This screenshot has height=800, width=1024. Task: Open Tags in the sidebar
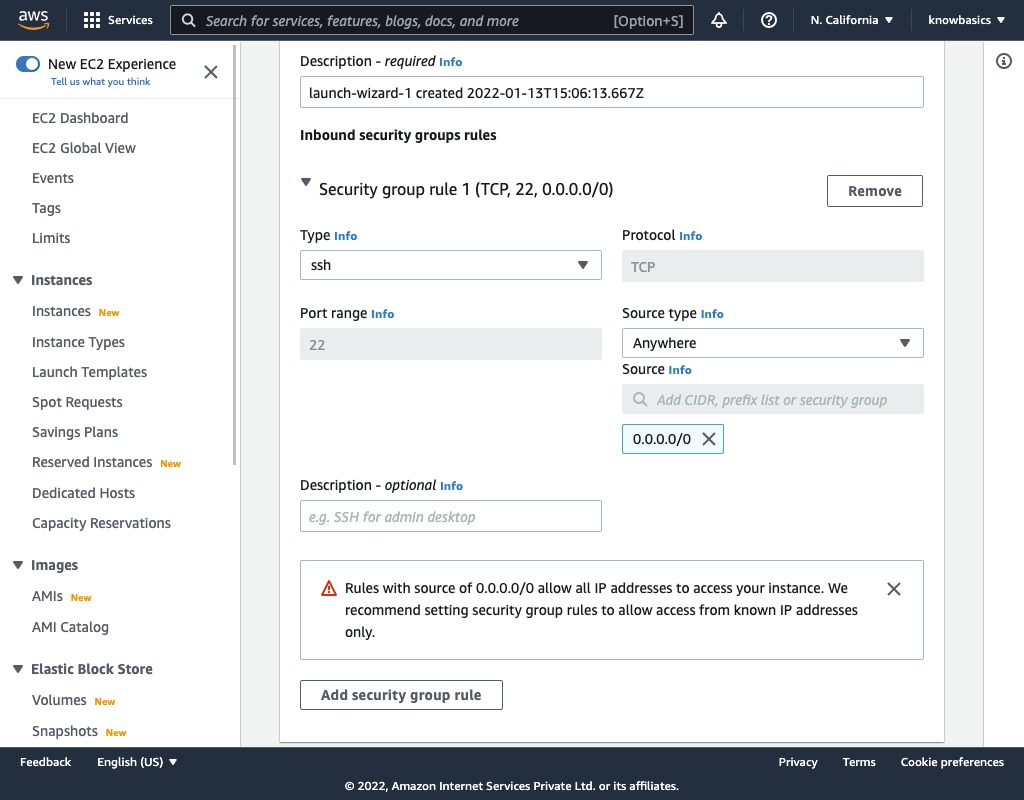pos(46,208)
